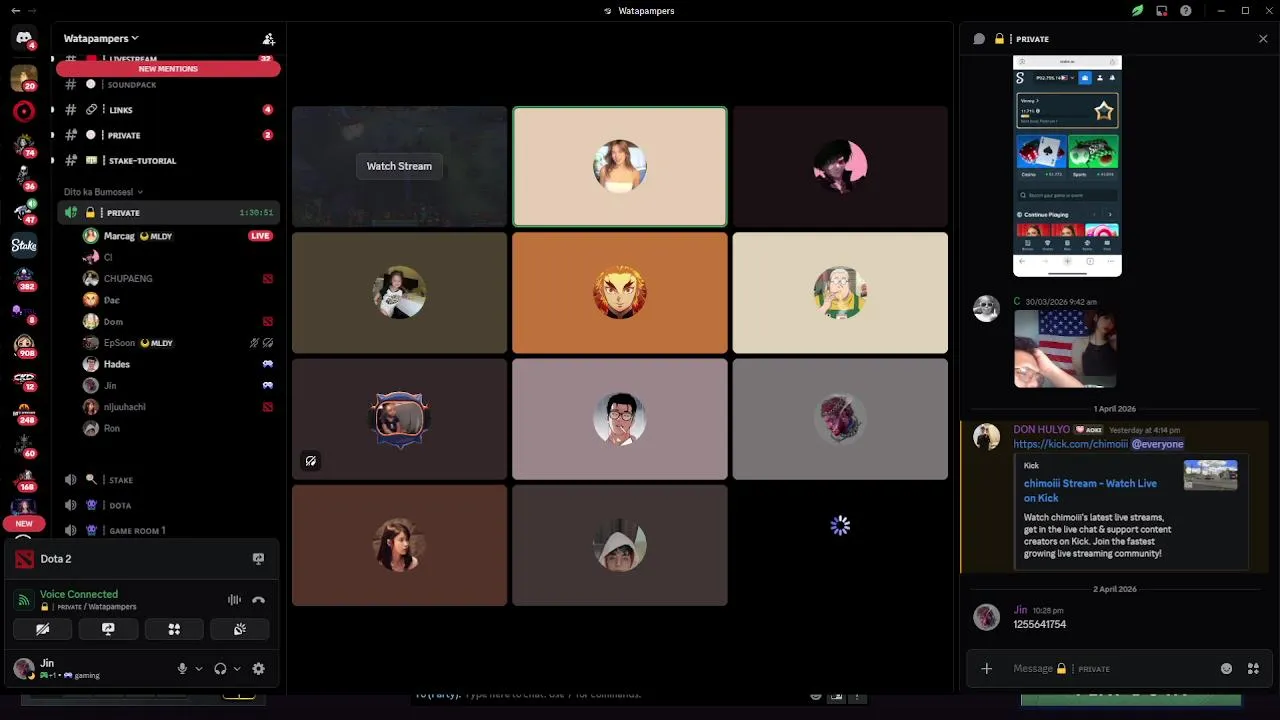This screenshot has width=1280, height=720.
Task: Collapse the Dito ka Bumoses! category
Action: [103, 192]
